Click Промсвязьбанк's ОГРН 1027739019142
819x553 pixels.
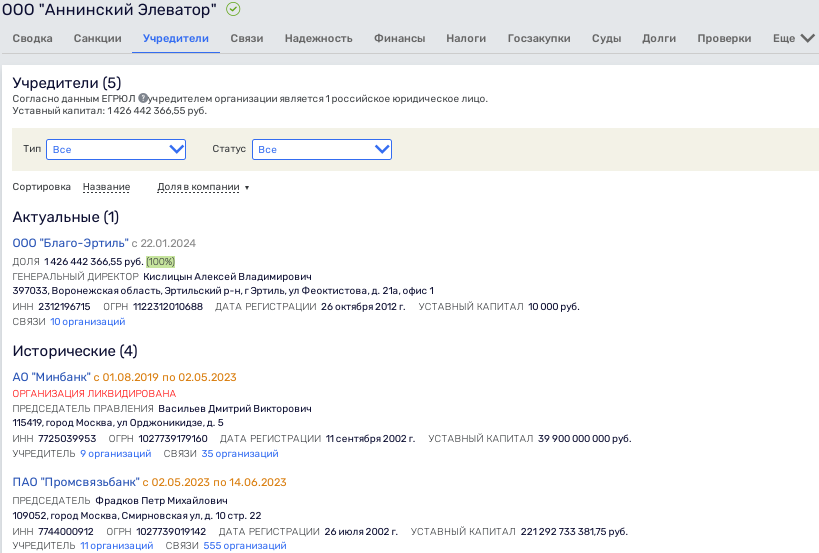point(171,532)
